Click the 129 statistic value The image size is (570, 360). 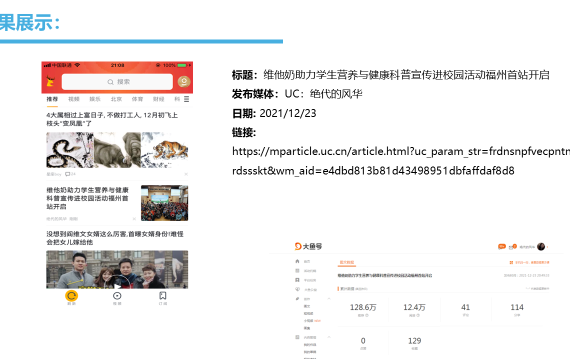(414, 341)
